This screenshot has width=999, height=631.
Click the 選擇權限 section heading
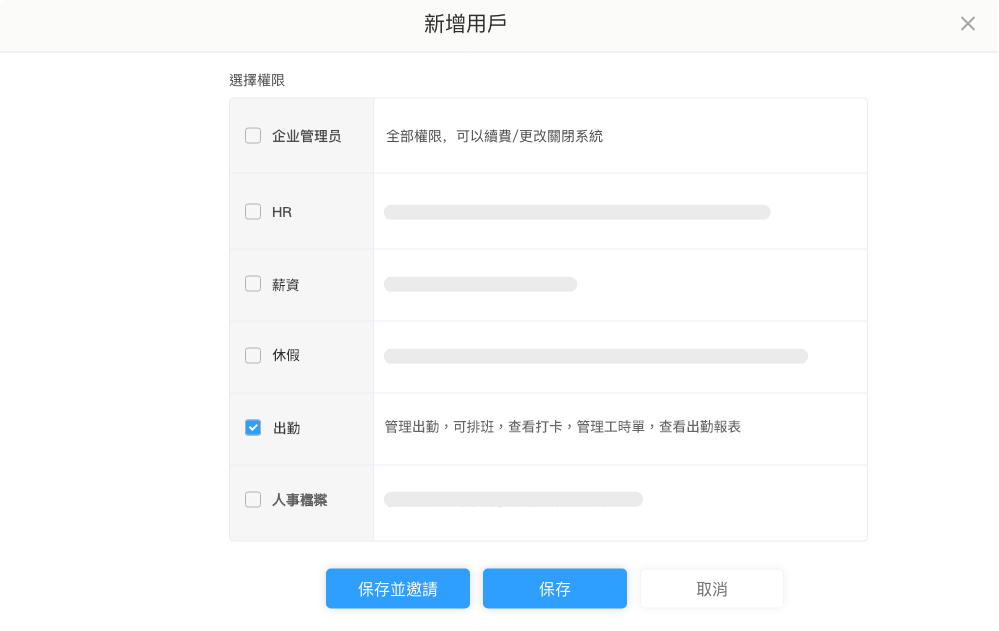click(x=257, y=80)
